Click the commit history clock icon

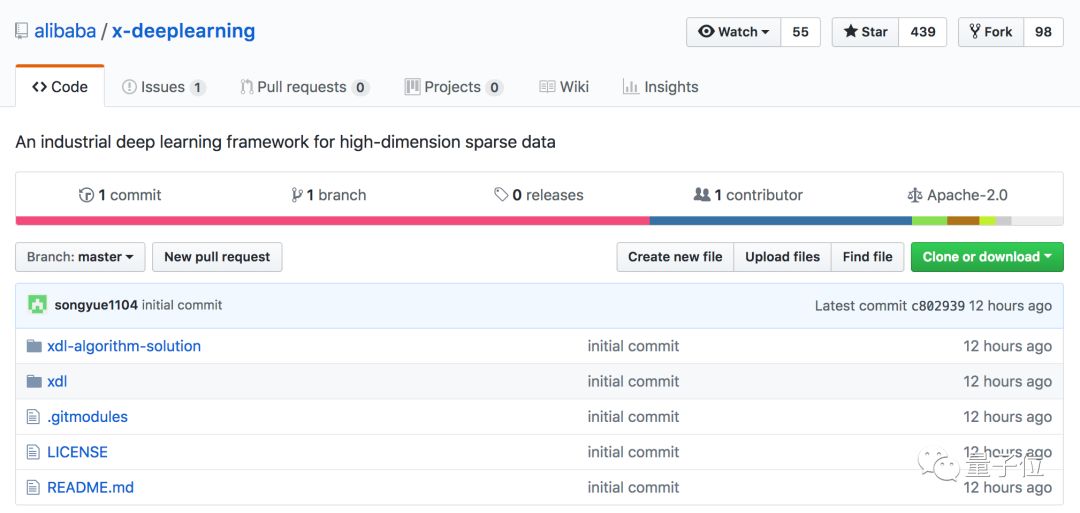tap(86, 195)
